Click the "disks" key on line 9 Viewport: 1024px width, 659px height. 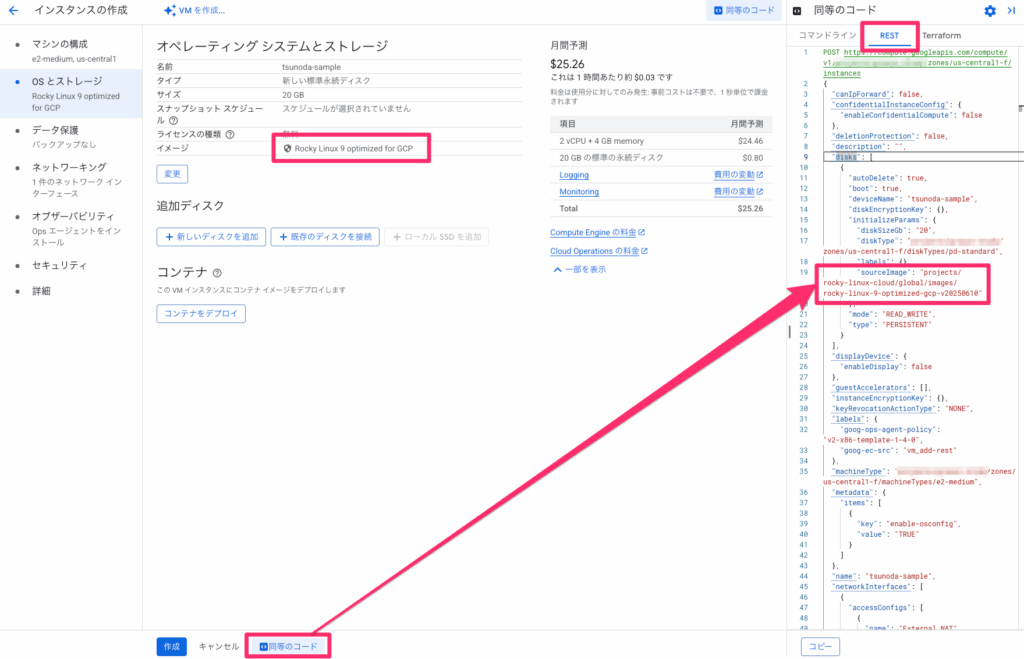(848, 157)
